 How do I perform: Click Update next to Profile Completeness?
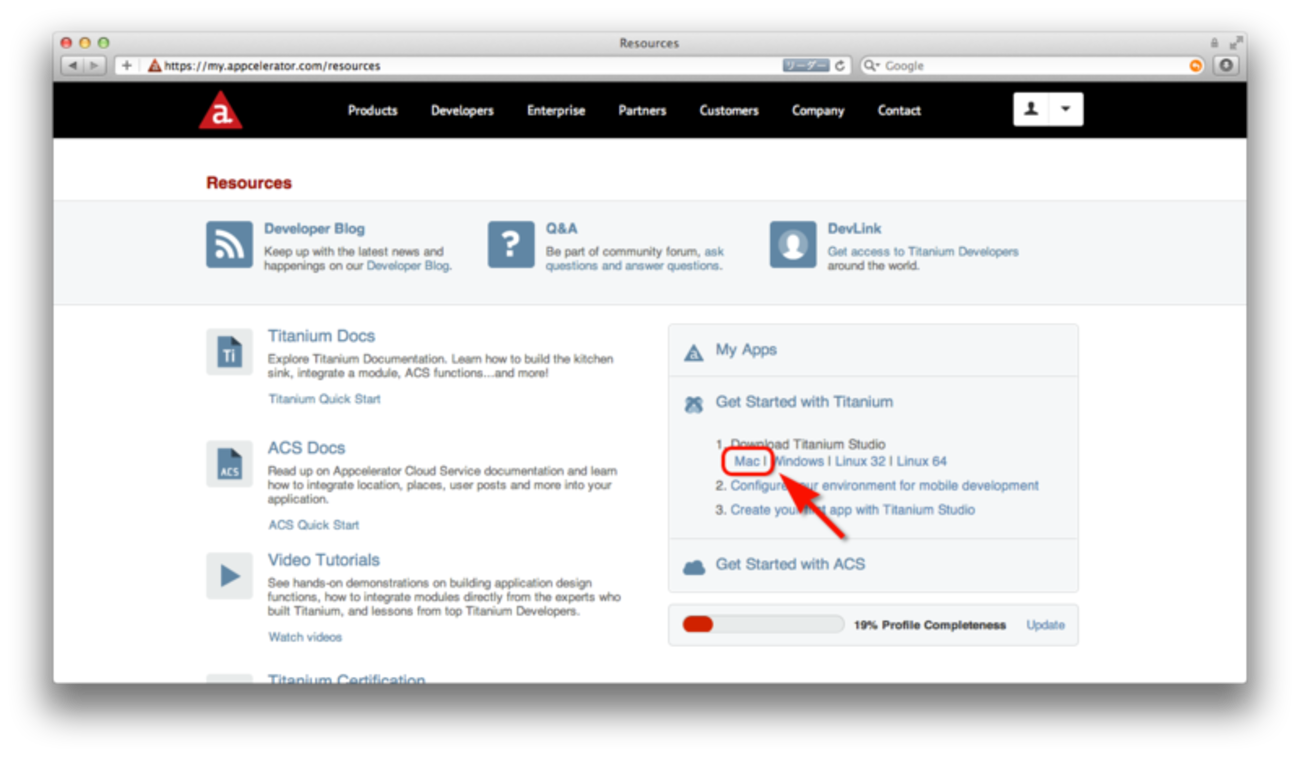click(x=1045, y=625)
